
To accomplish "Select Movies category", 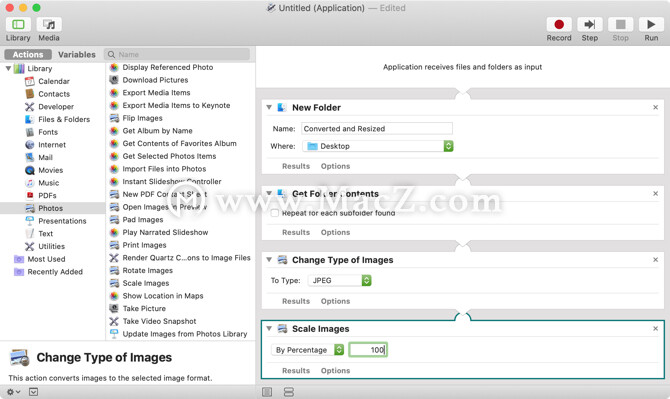I will [x=50, y=170].
